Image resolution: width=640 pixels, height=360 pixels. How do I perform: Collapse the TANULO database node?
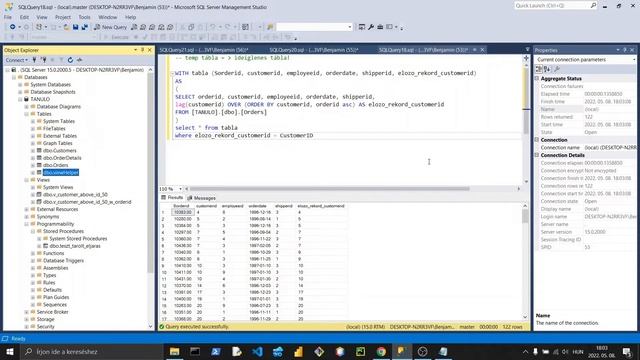coord(20,99)
